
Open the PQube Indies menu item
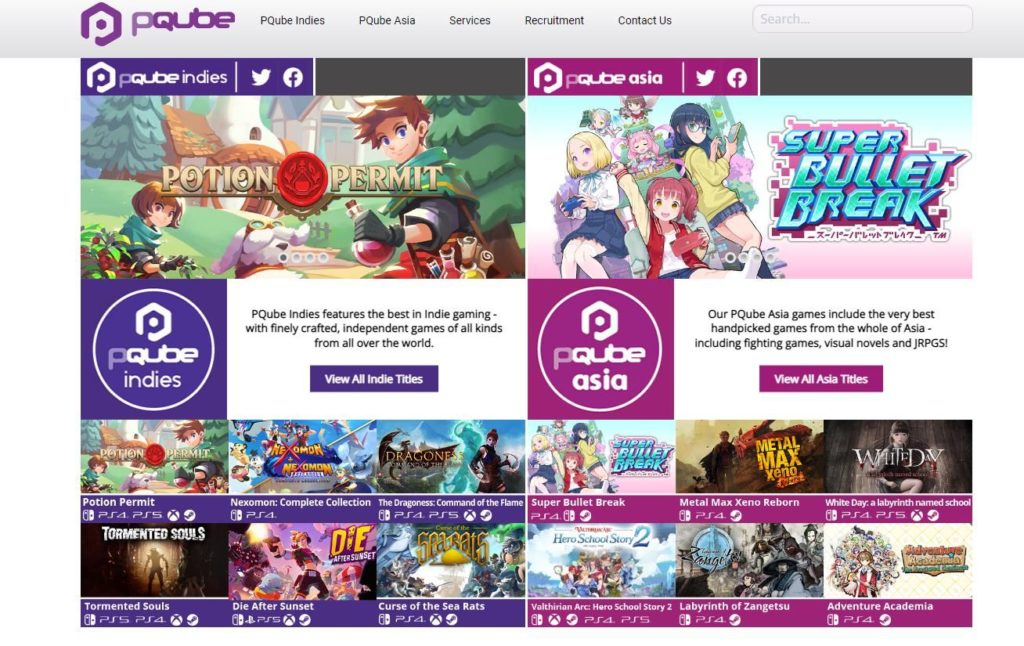tap(292, 20)
